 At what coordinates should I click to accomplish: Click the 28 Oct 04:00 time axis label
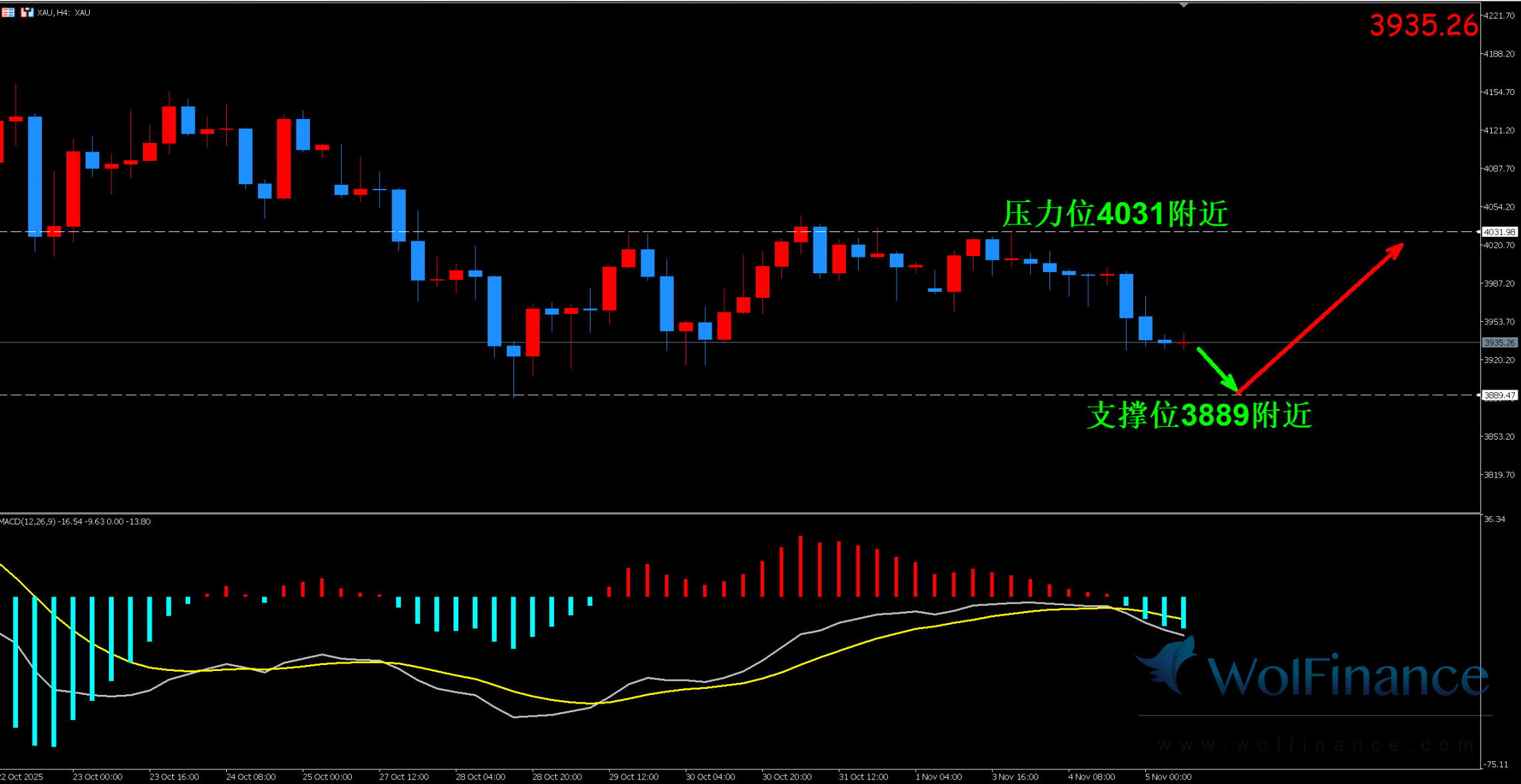pyautogui.click(x=480, y=777)
